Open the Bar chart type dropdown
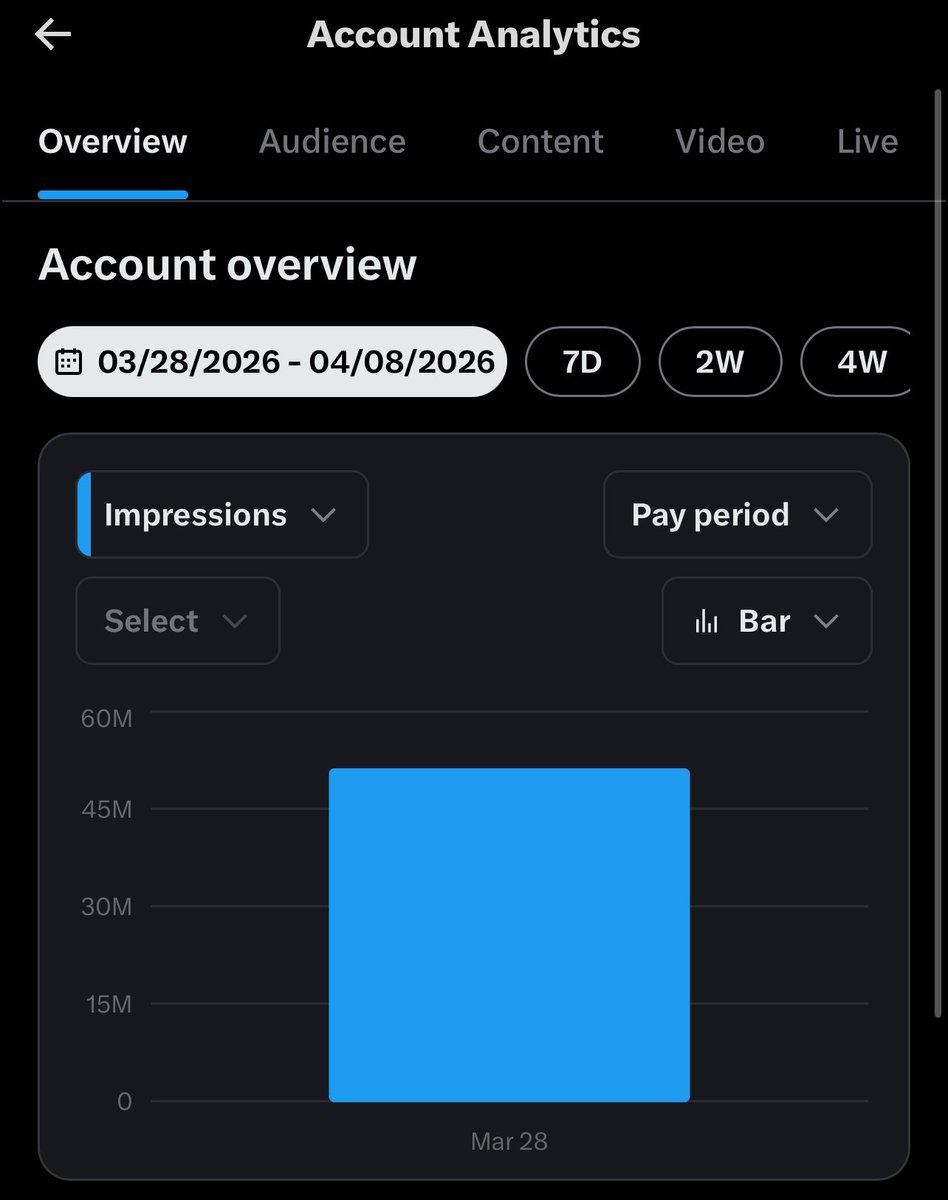Viewport: 948px width, 1200px height. tap(767, 621)
